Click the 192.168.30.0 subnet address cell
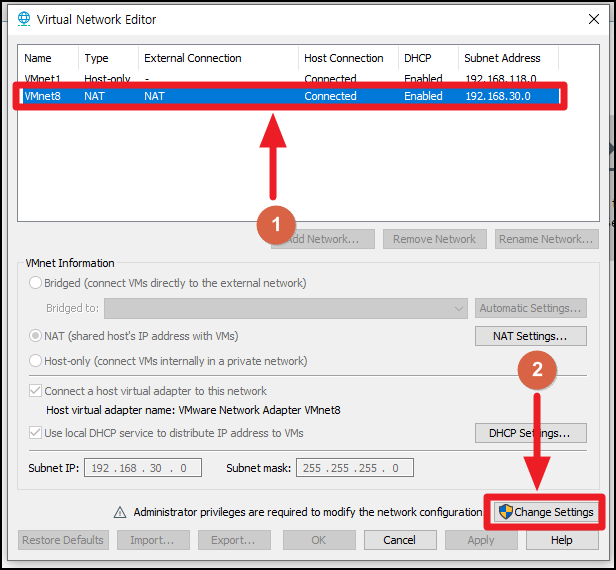 coord(498,96)
